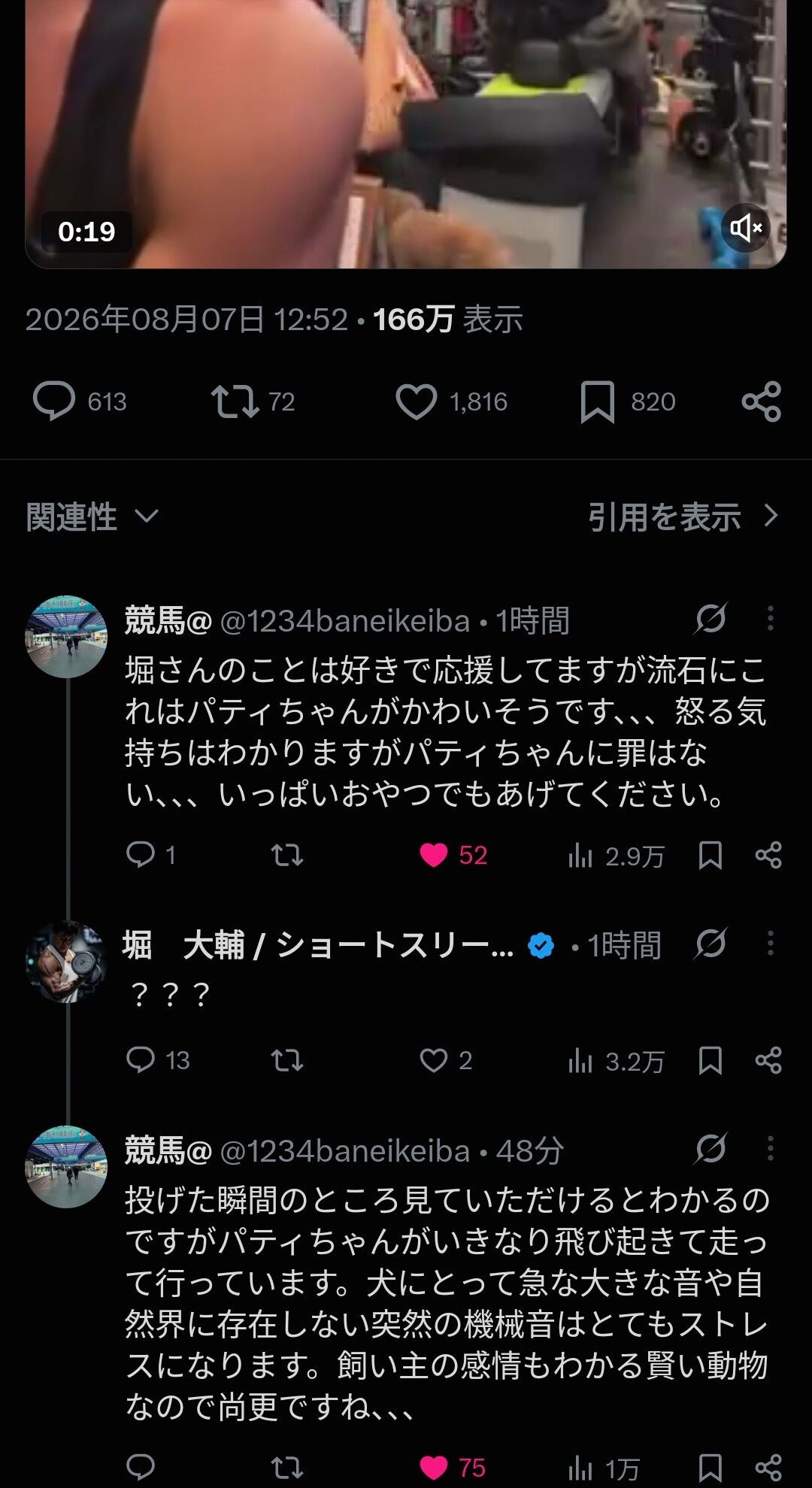
Task: Open 堀 大輔 profile avatar
Action: [66, 962]
